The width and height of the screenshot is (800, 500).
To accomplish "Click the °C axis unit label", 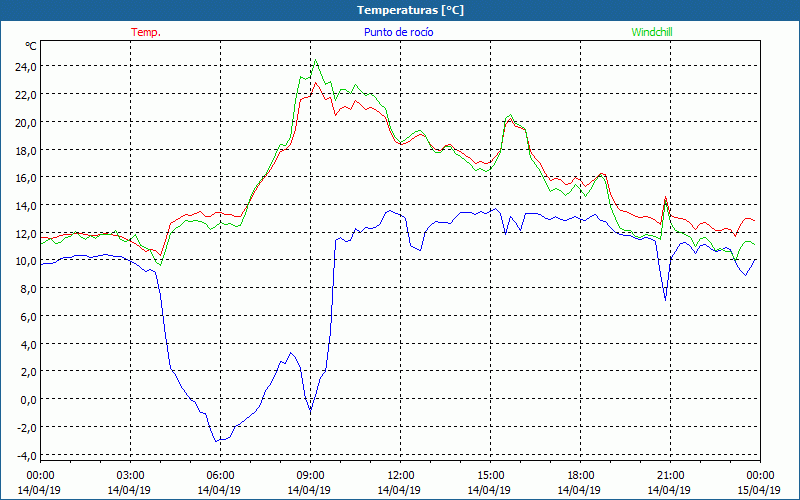I will tap(31, 46).
